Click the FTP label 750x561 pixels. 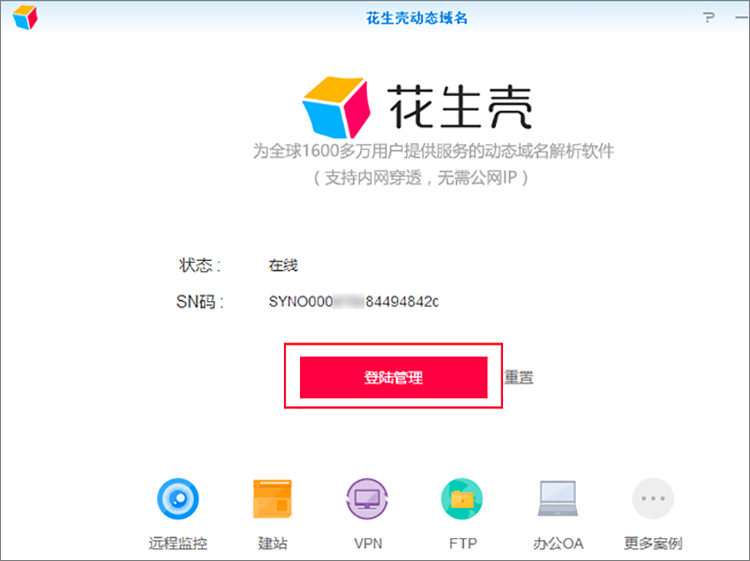[463, 544]
